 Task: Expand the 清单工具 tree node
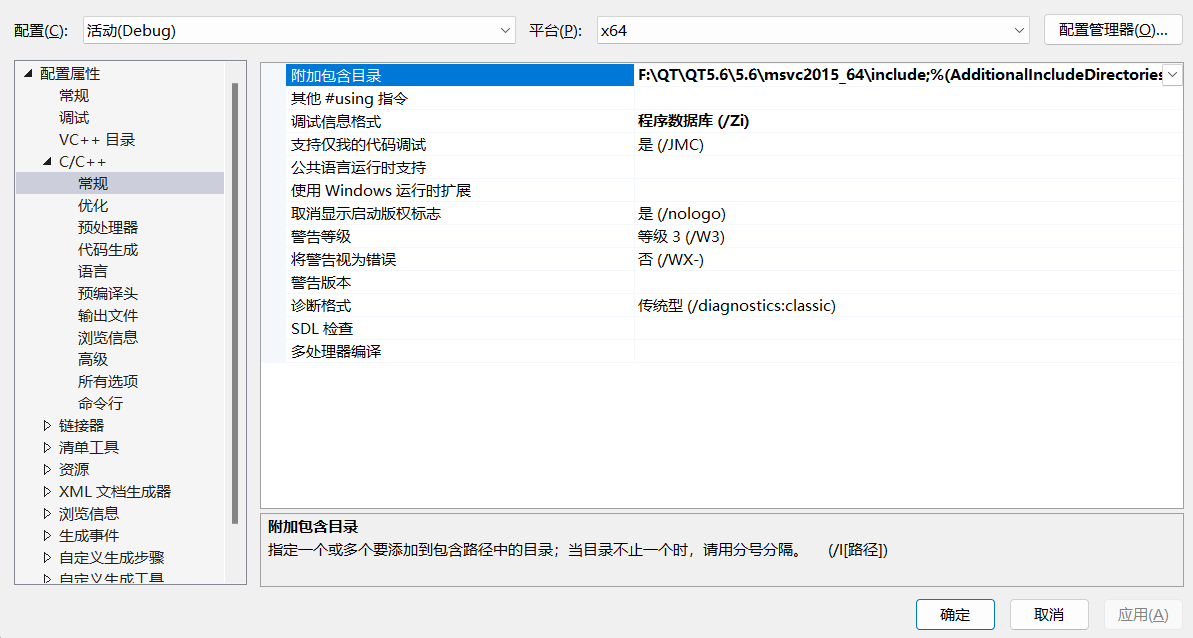47,448
